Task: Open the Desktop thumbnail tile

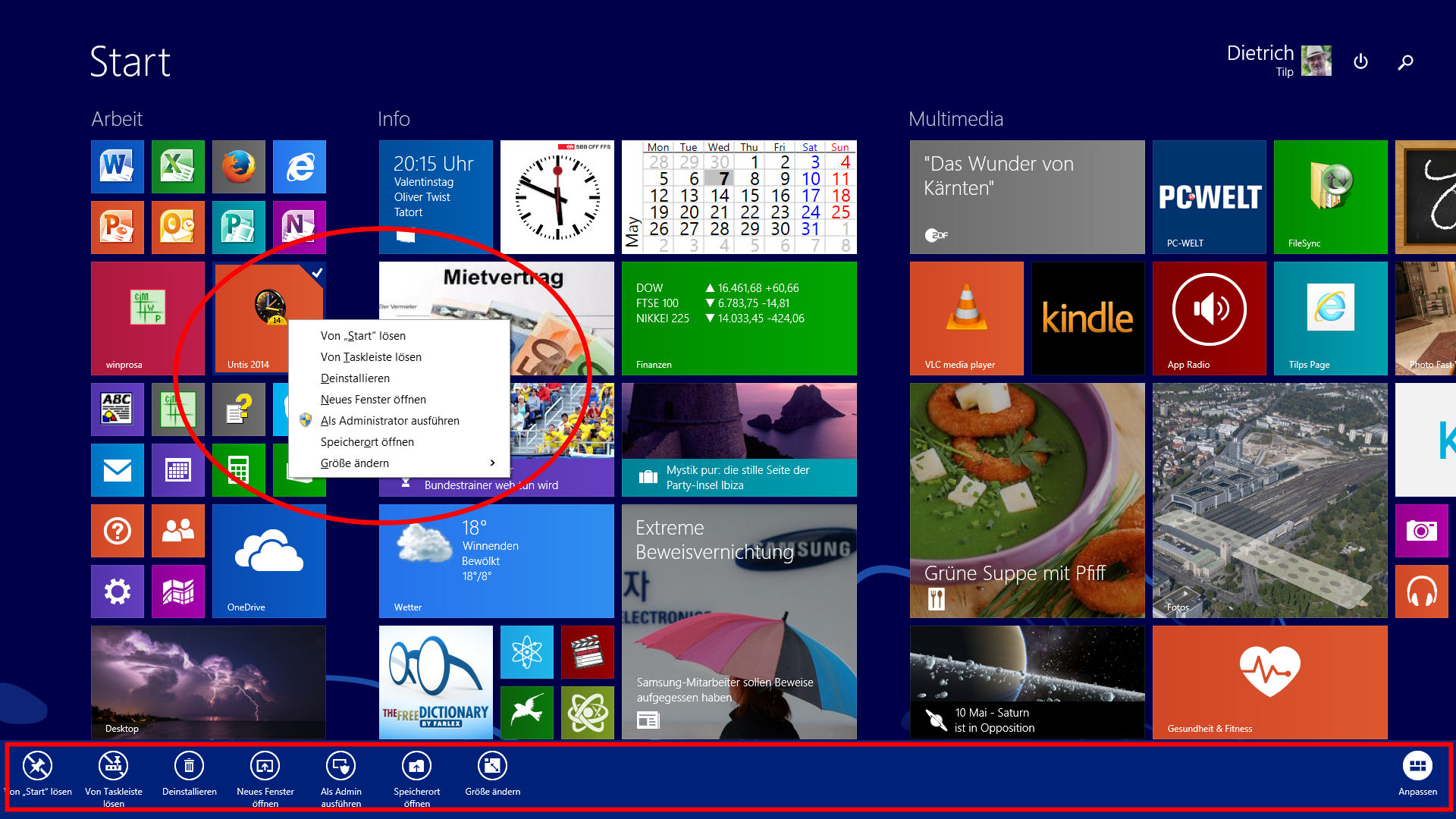Action: [208, 682]
